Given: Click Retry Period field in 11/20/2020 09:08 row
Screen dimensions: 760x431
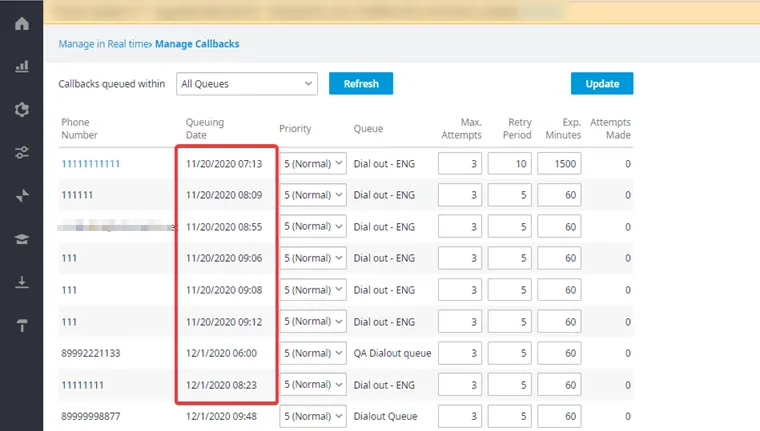Looking at the screenshot, I should pyautogui.click(x=510, y=290).
